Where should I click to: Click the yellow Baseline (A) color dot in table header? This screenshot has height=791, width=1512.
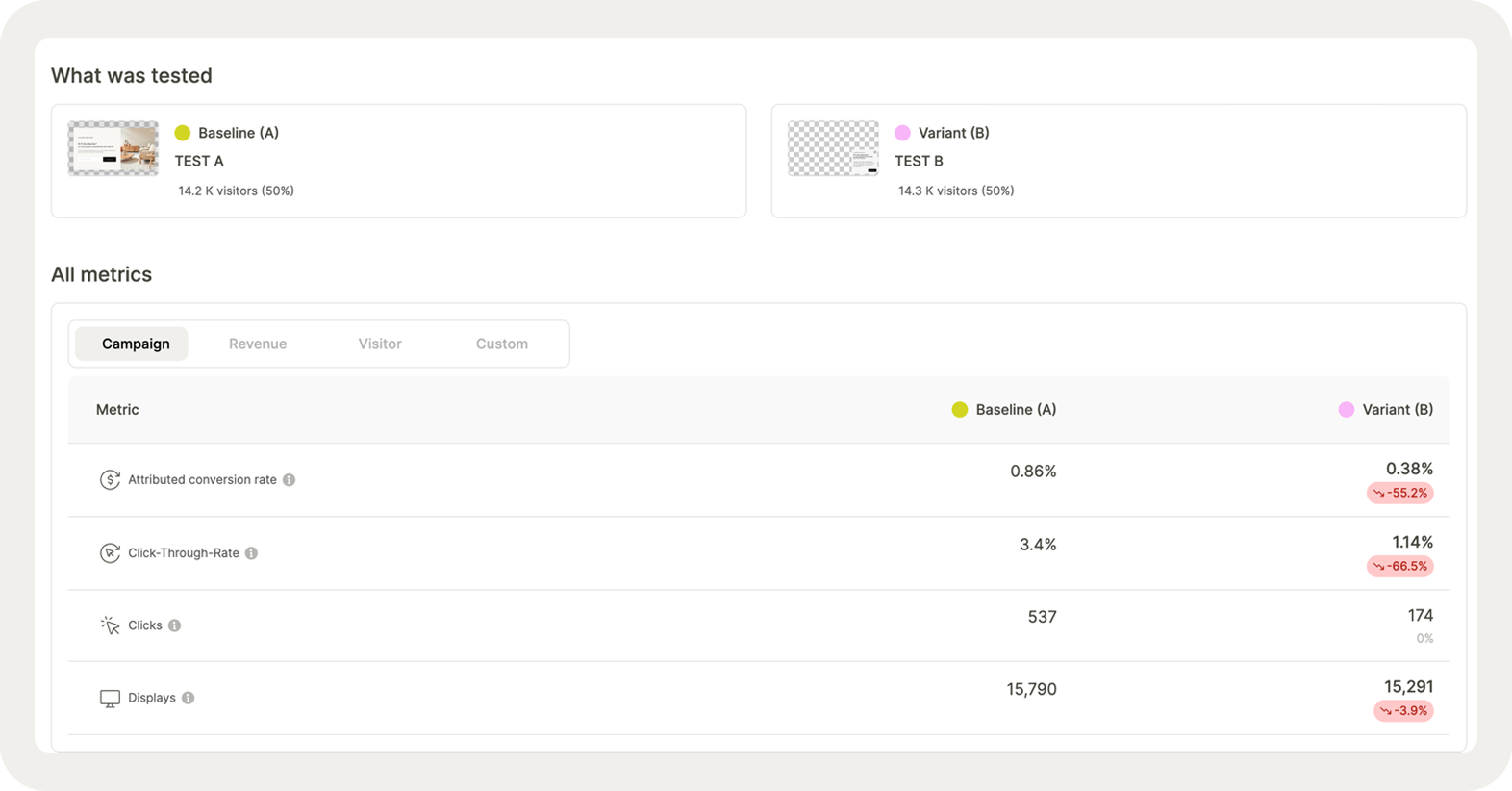coord(959,410)
